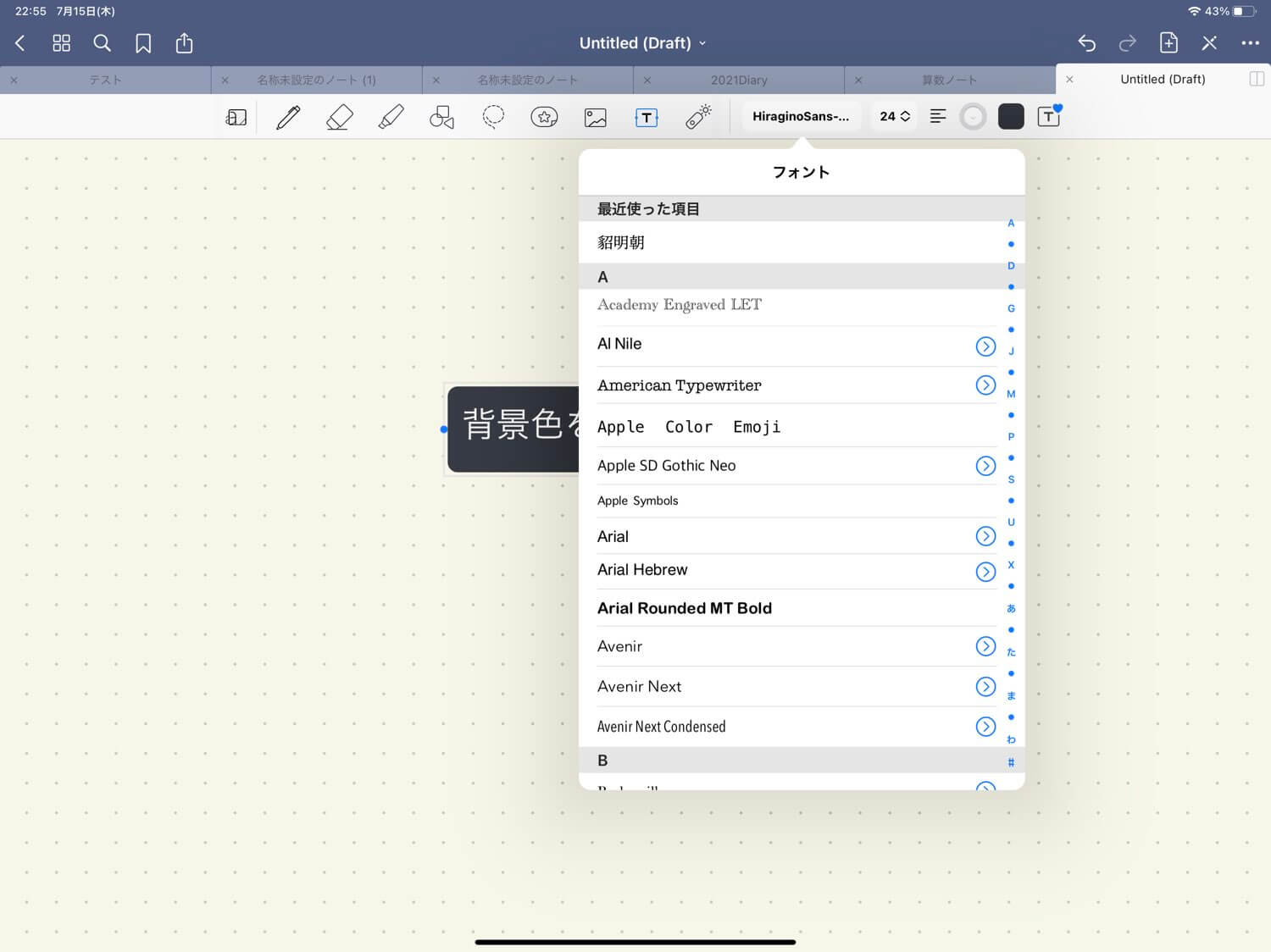Expand Arial font variants
The image size is (1271, 952).
(985, 536)
